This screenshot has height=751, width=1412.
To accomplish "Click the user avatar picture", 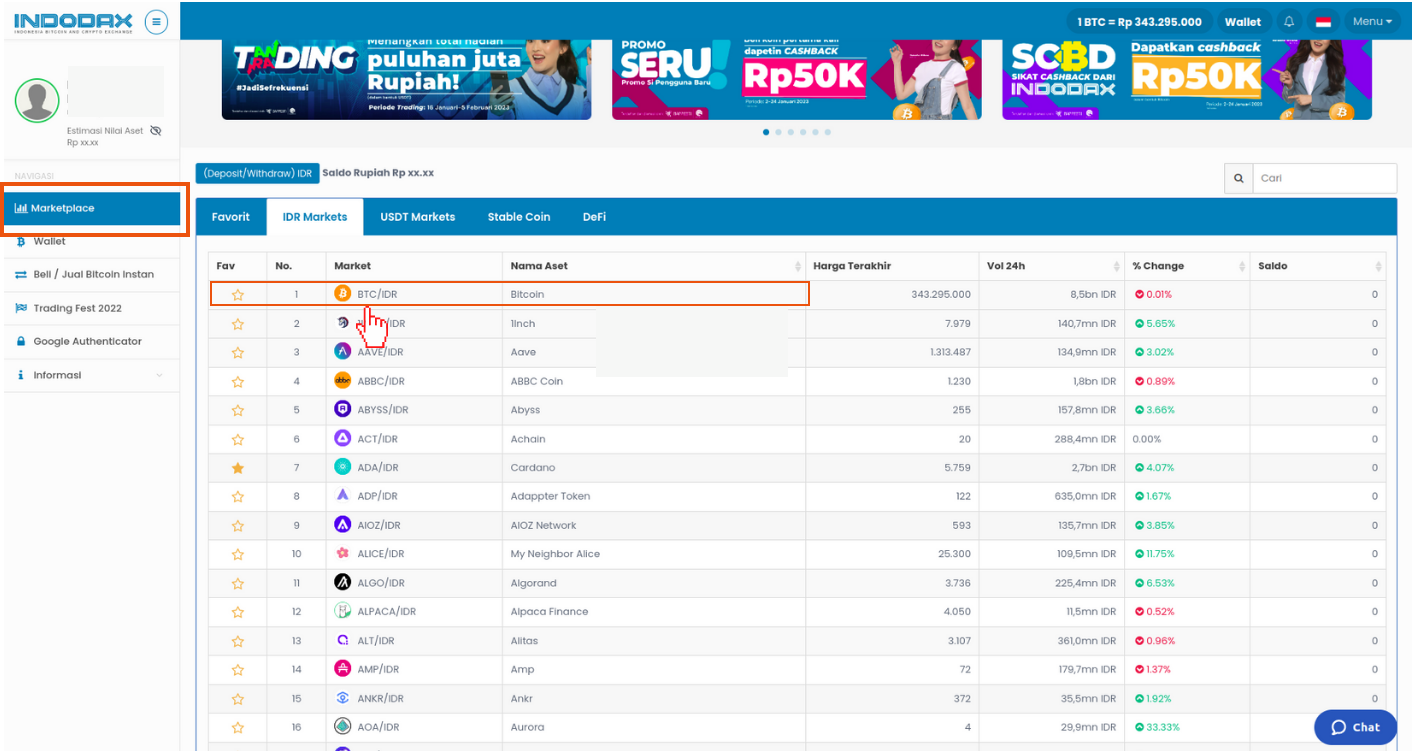I will pyautogui.click(x=37, y=100).
